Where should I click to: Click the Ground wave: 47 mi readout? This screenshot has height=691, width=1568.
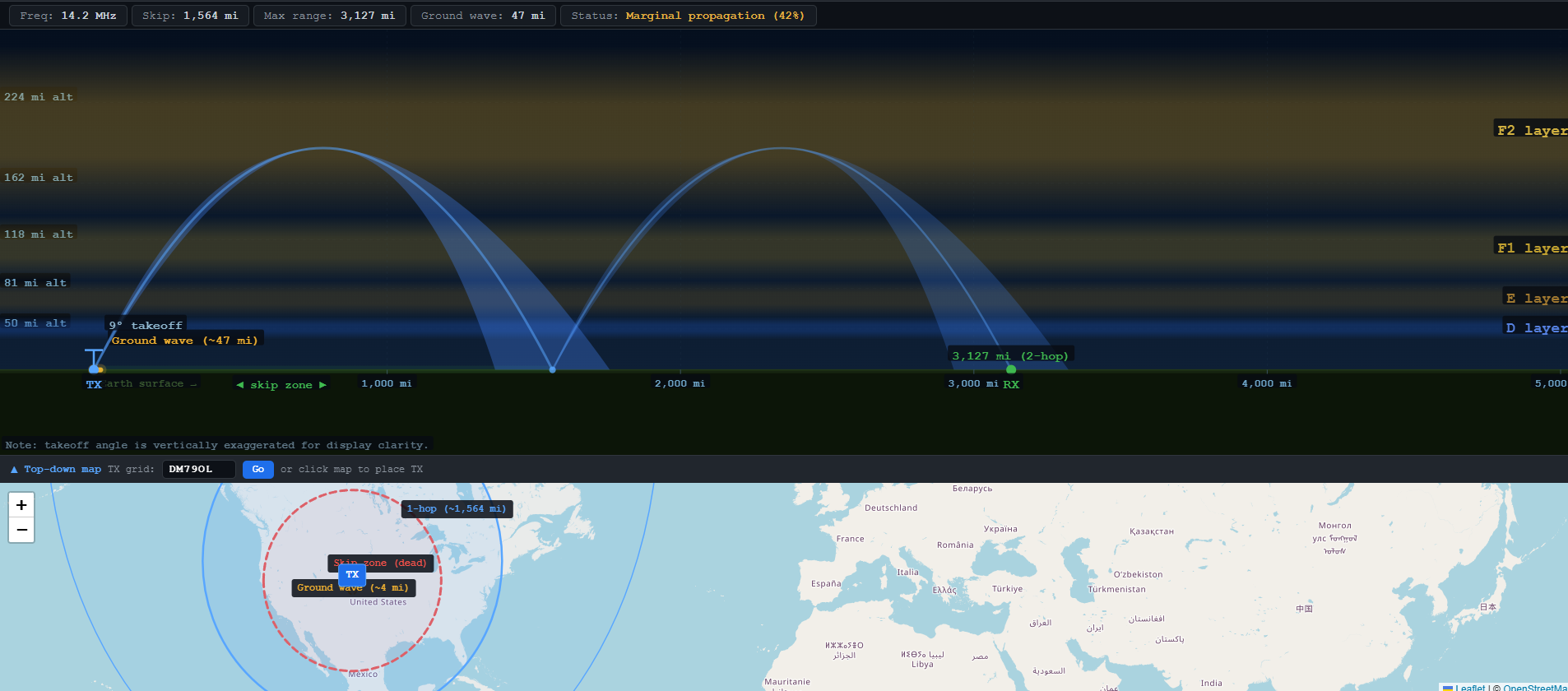tap(483, 16)
